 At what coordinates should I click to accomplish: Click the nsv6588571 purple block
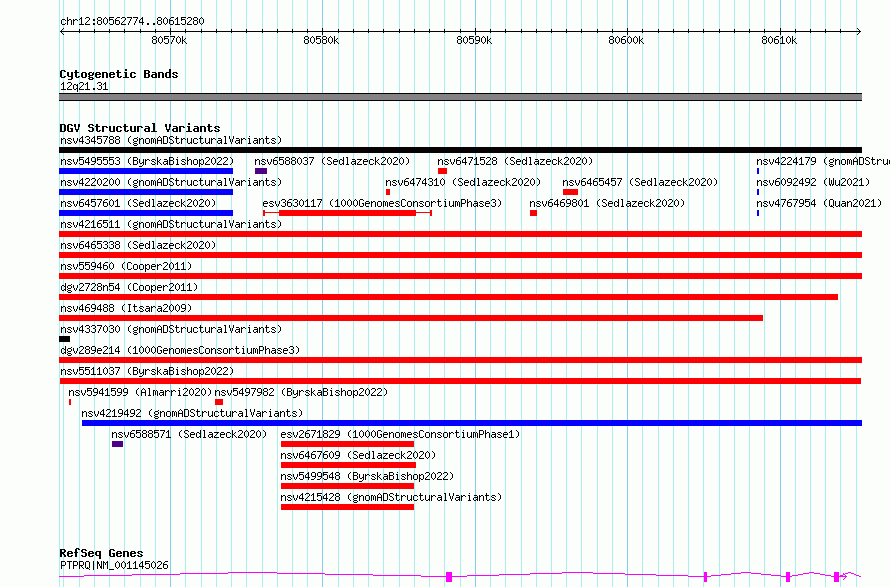click(117, 444)
